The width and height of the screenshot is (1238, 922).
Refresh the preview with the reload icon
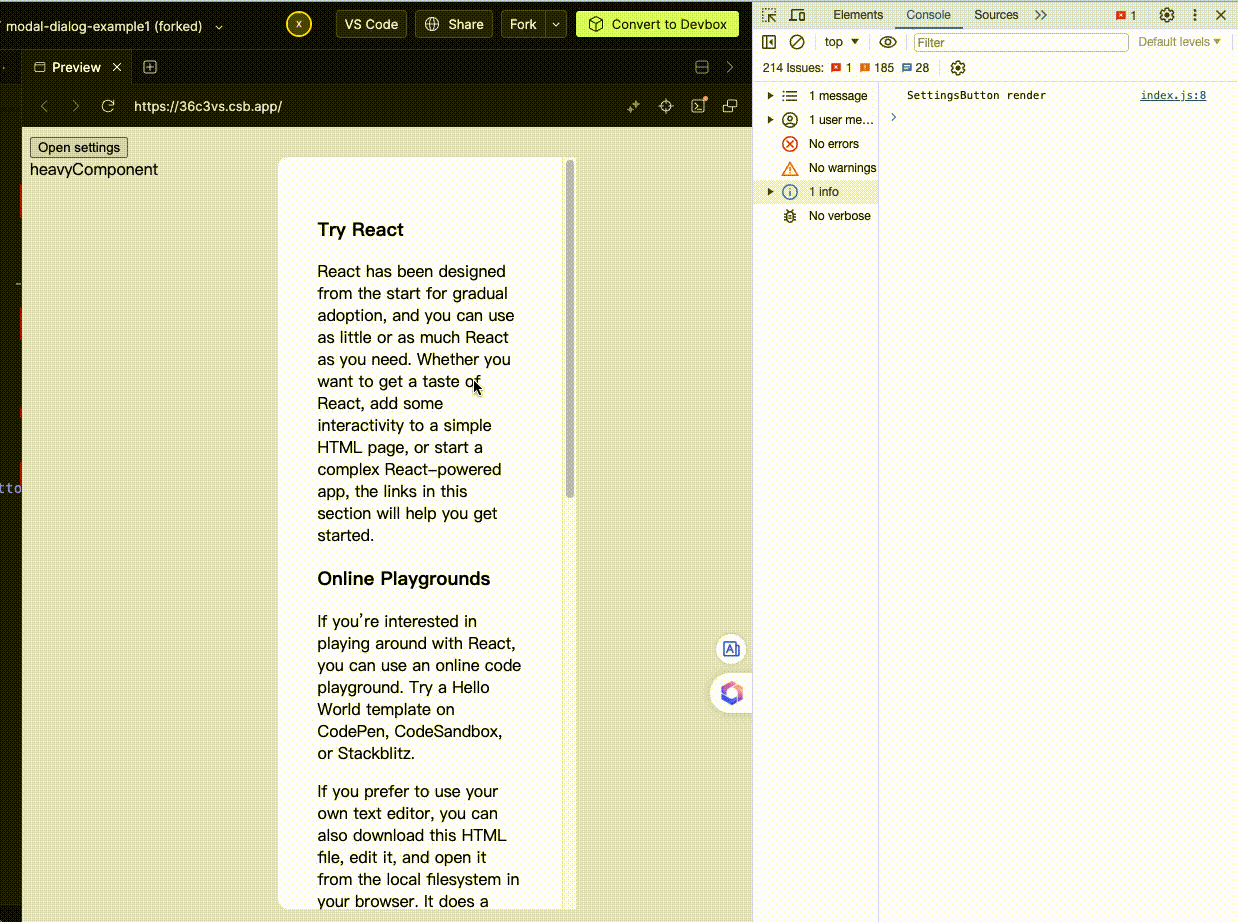[107, 105]
